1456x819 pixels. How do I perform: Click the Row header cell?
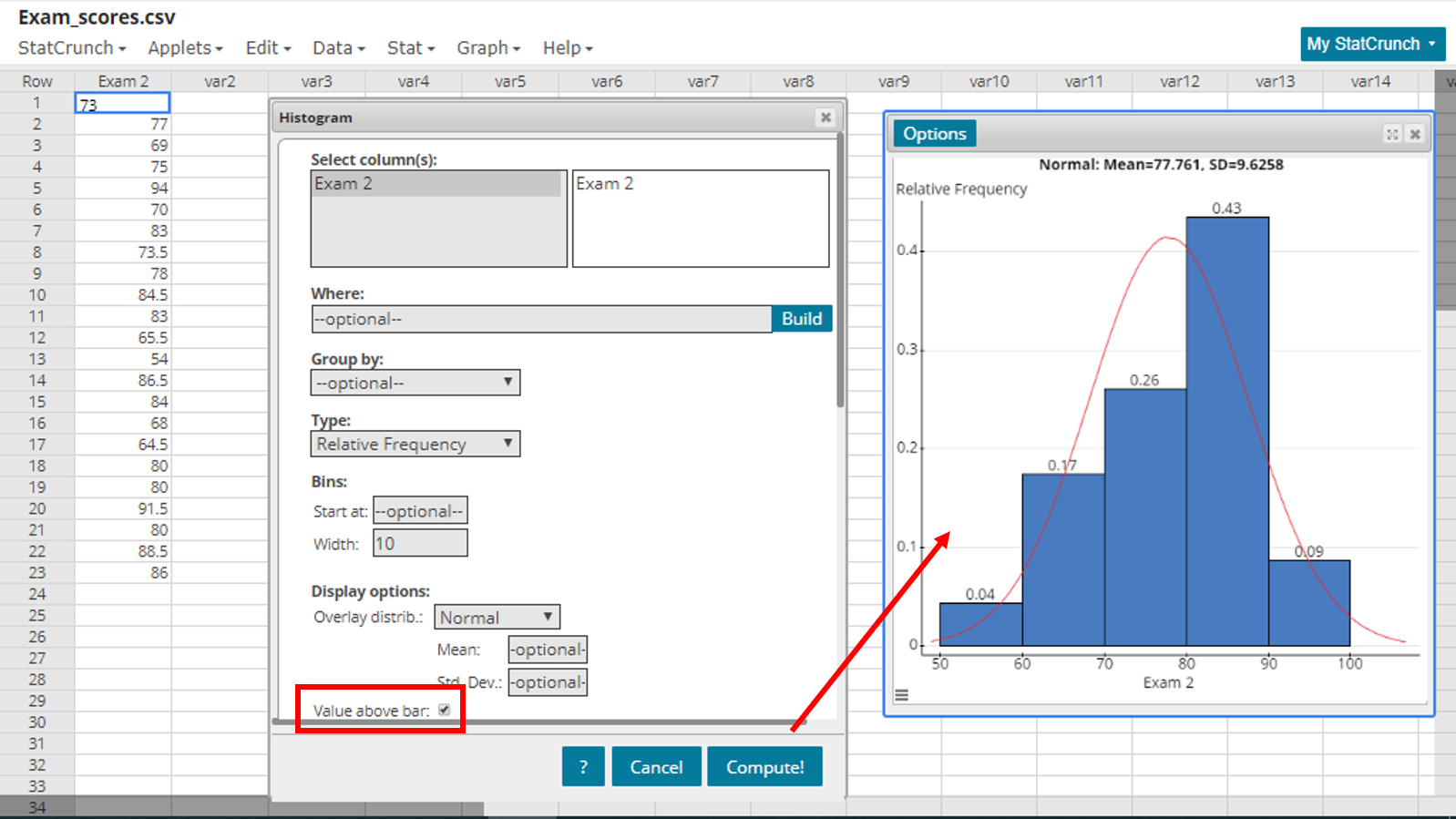[x=37, y=81]
